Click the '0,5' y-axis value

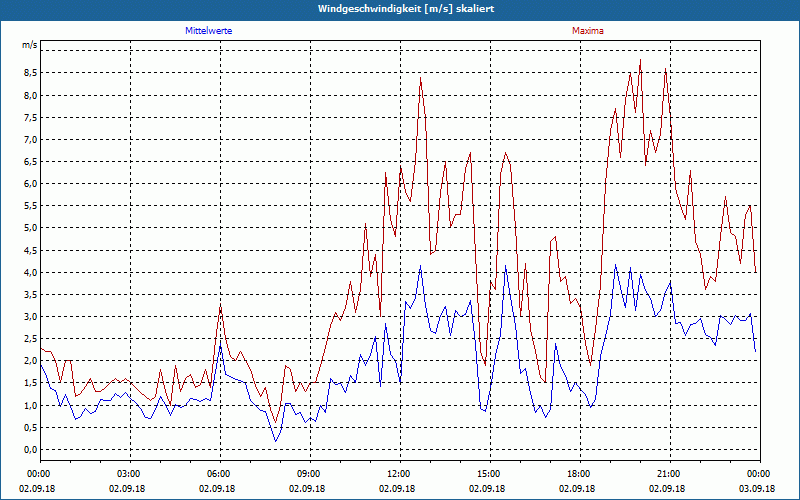(x=31, y=428)
